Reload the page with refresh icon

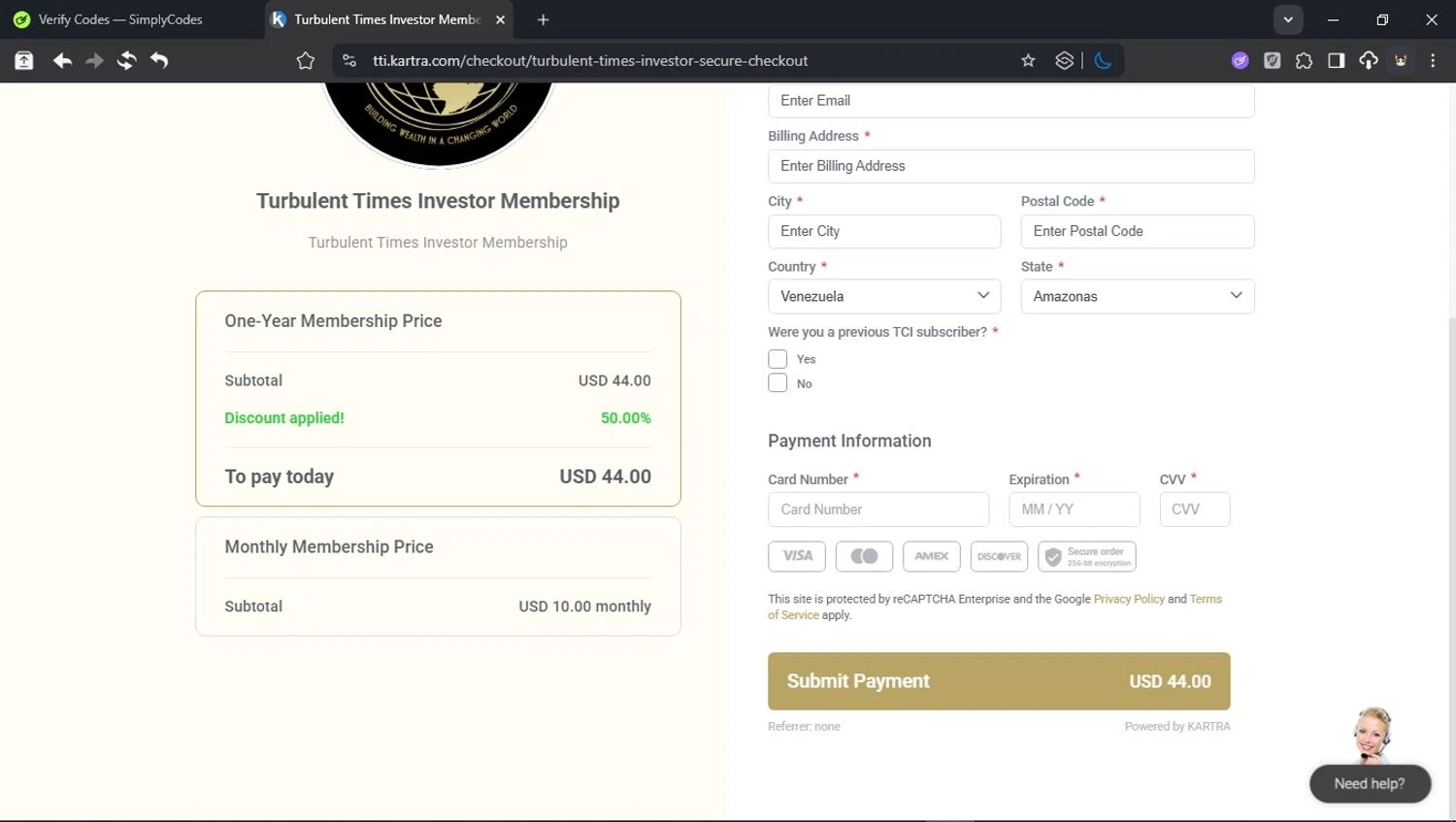tap(126, 61)
